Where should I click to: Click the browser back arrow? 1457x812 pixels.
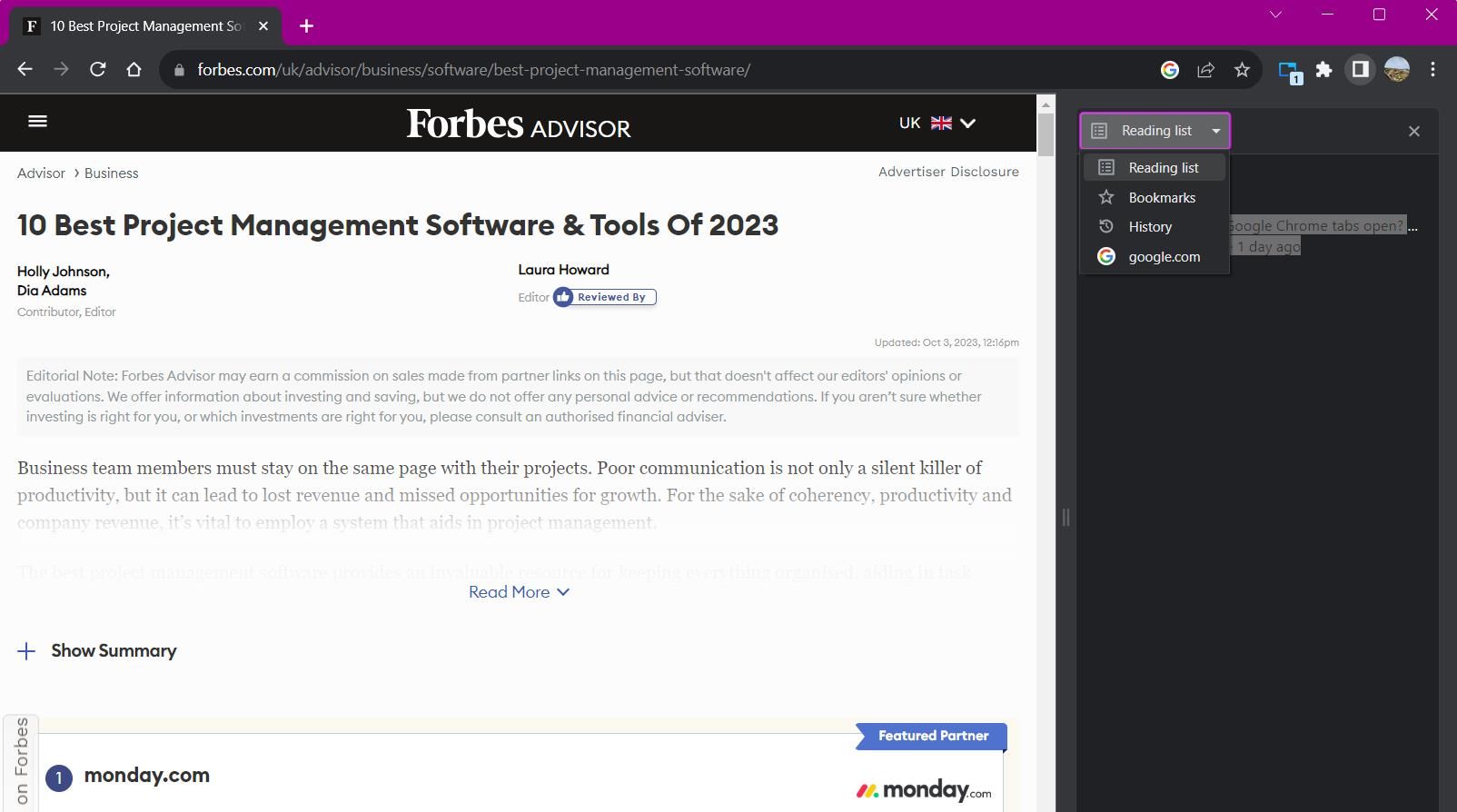tap(25, 70)
